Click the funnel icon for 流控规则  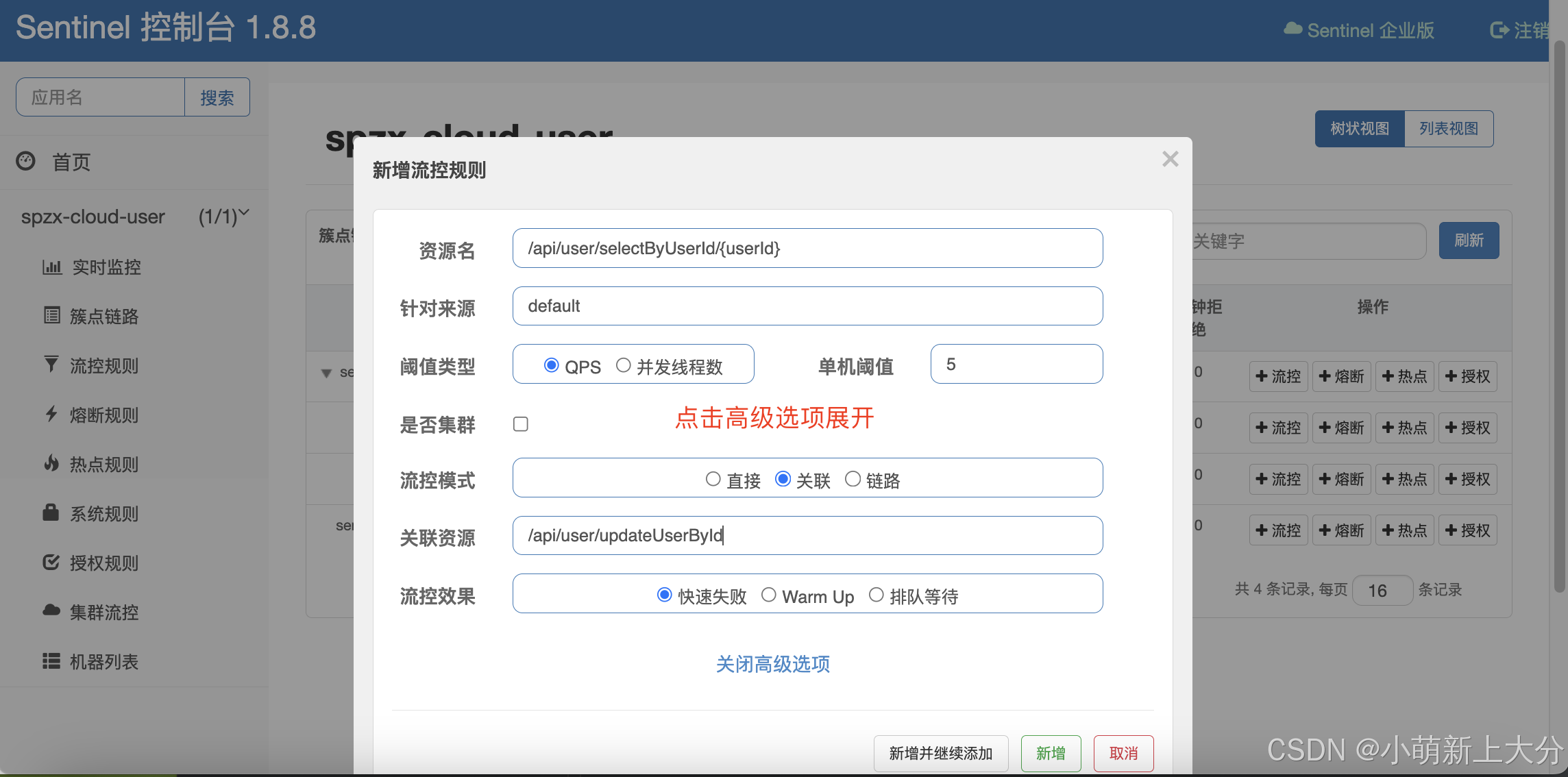(51, 364)
